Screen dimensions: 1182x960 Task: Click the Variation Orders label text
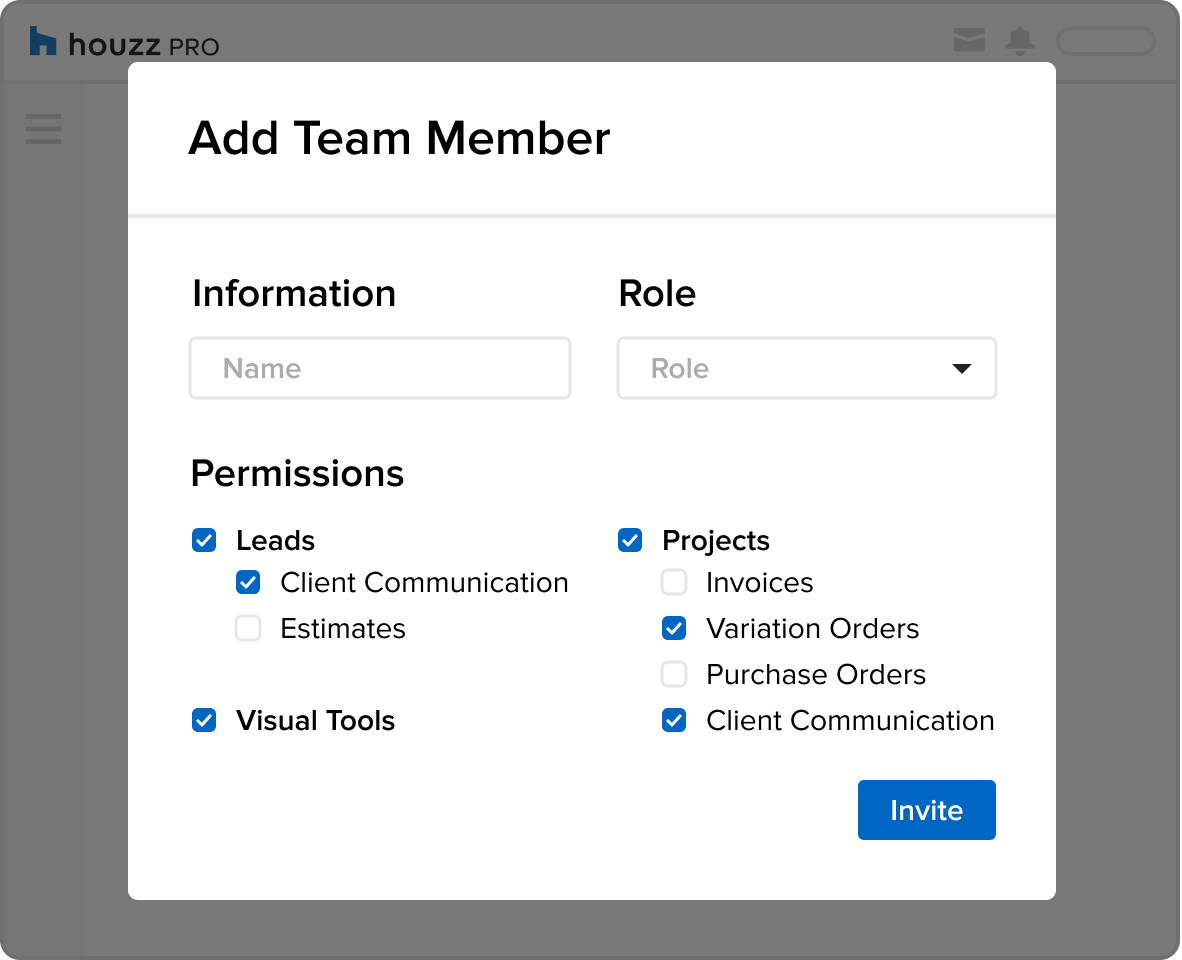pyautogui.click(x=813, y=628)
